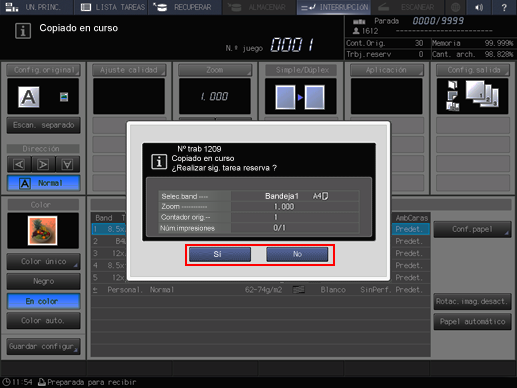
Task: Open Guardar configur. menu
Action: pyautogui.click(x=44, y=347)
